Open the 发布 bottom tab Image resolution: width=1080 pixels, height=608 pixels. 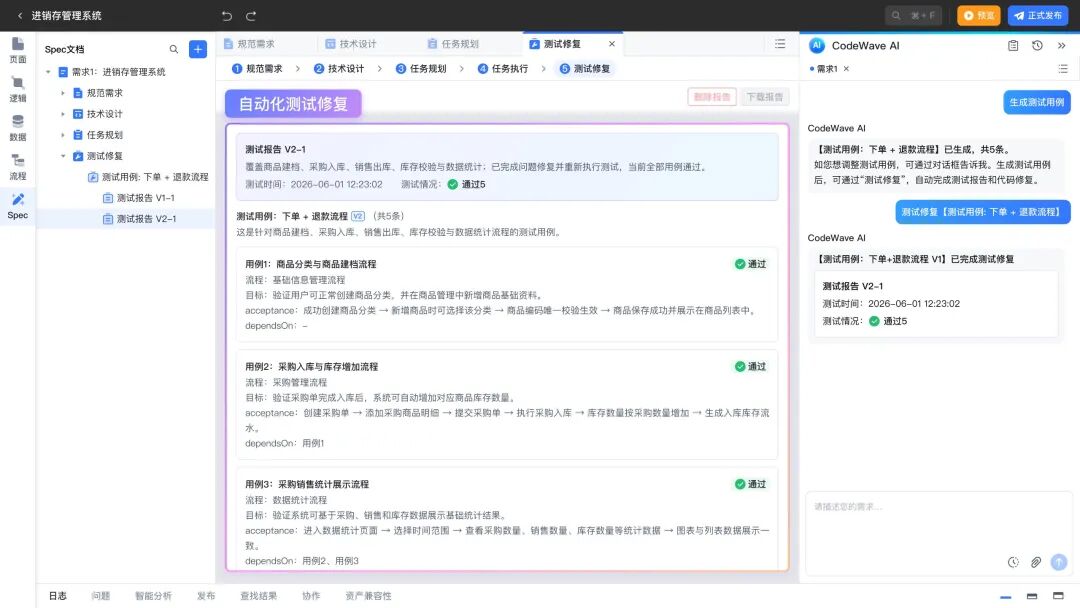tap(206, 596)
